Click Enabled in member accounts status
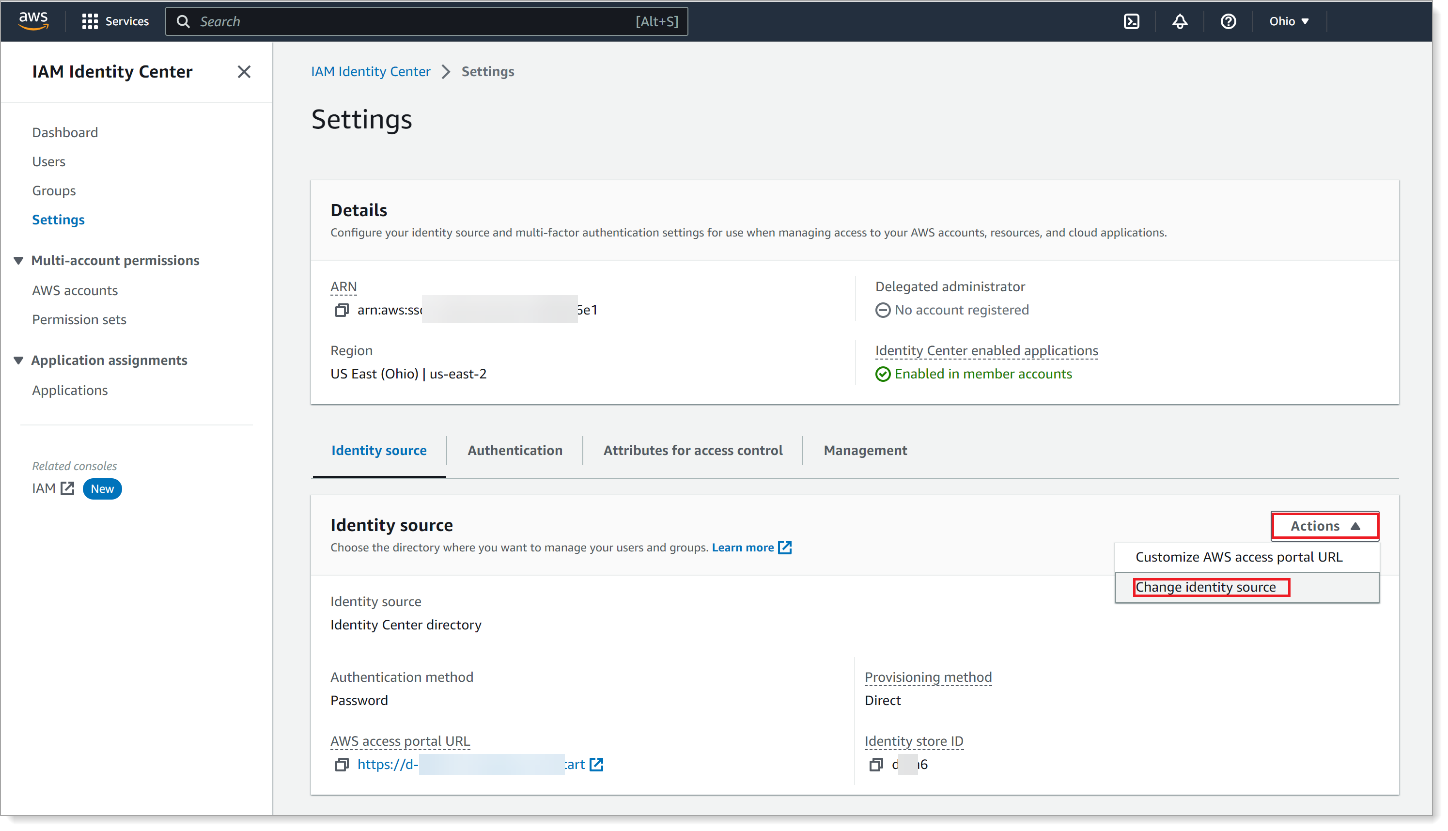1448x831 pixels. point(983,374)
